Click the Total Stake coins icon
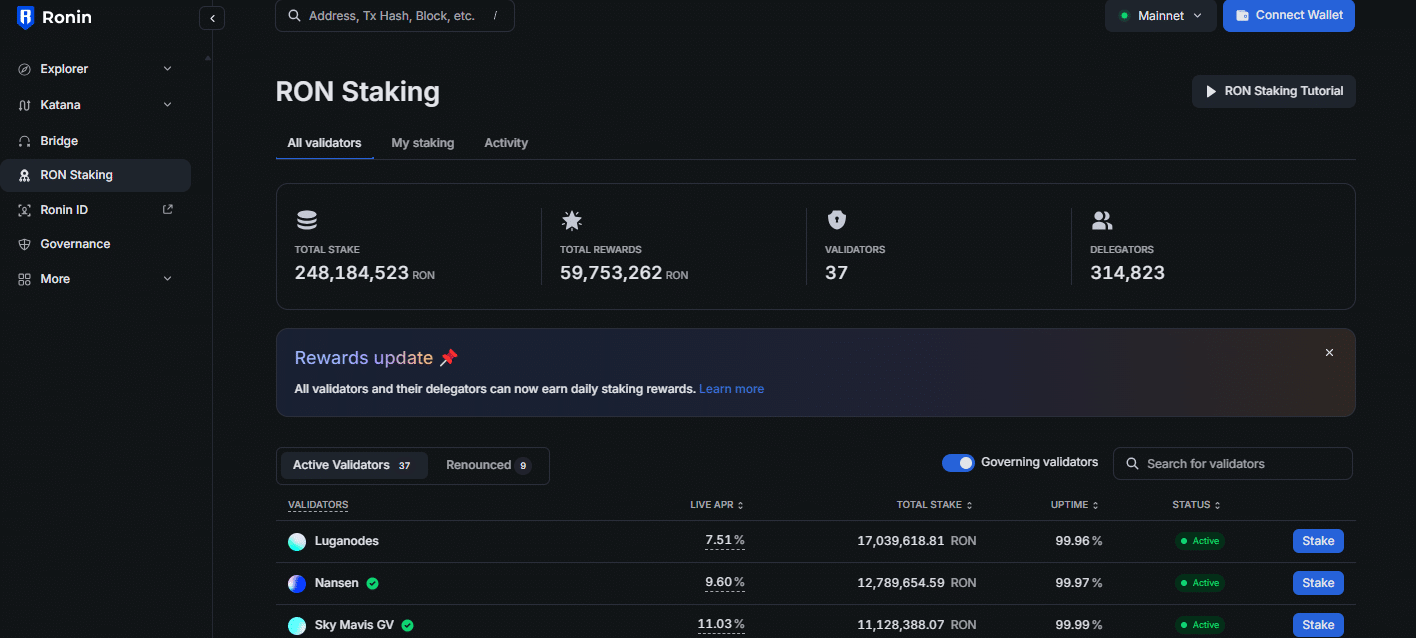The height and width of the screenshot is (638, 1416). point(306,220)
